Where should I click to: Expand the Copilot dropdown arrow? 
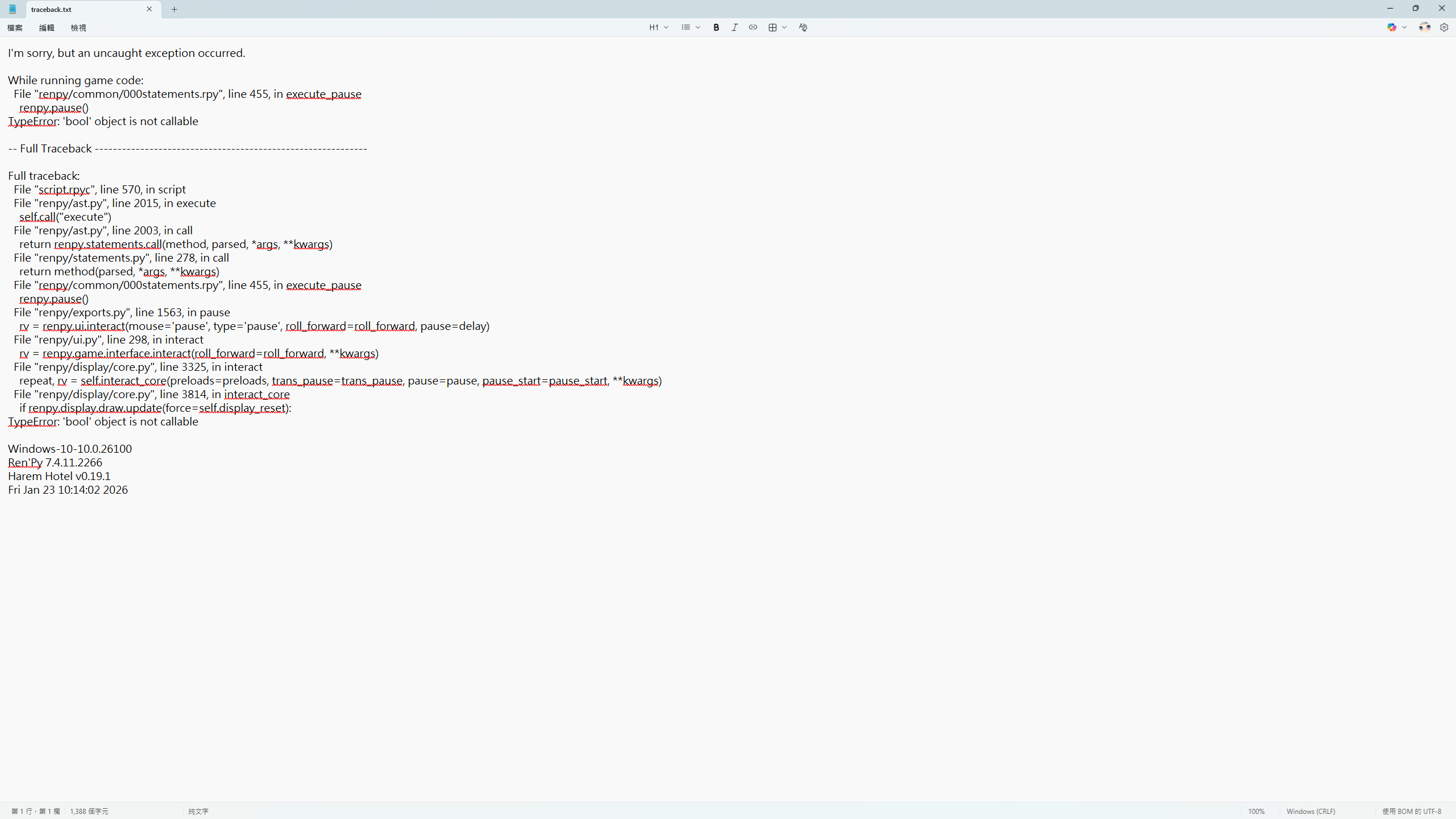click(x=1404, y=27)
